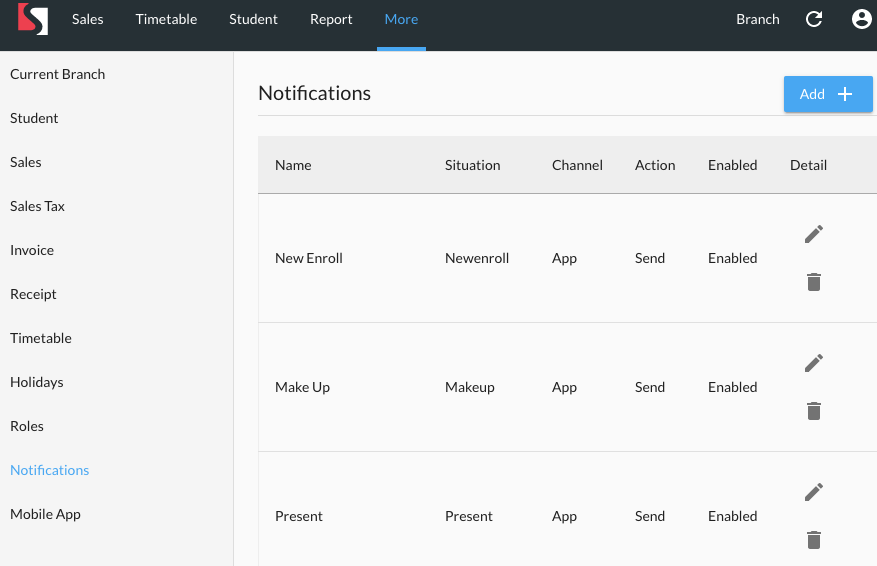Delete the Make Up notification
877x566 pixels.
[x=814, y=411]
